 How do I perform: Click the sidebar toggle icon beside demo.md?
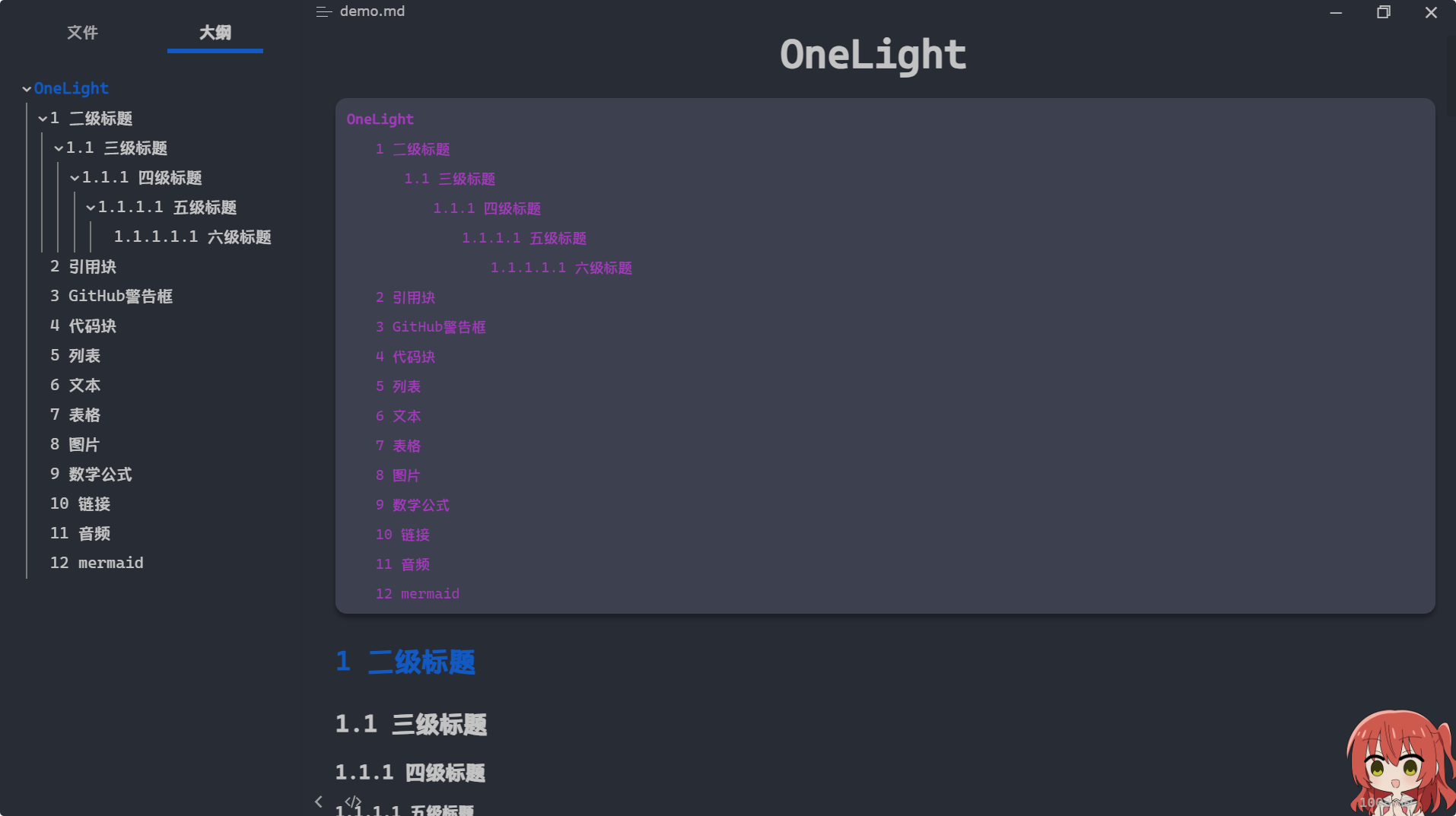point(324,11)
